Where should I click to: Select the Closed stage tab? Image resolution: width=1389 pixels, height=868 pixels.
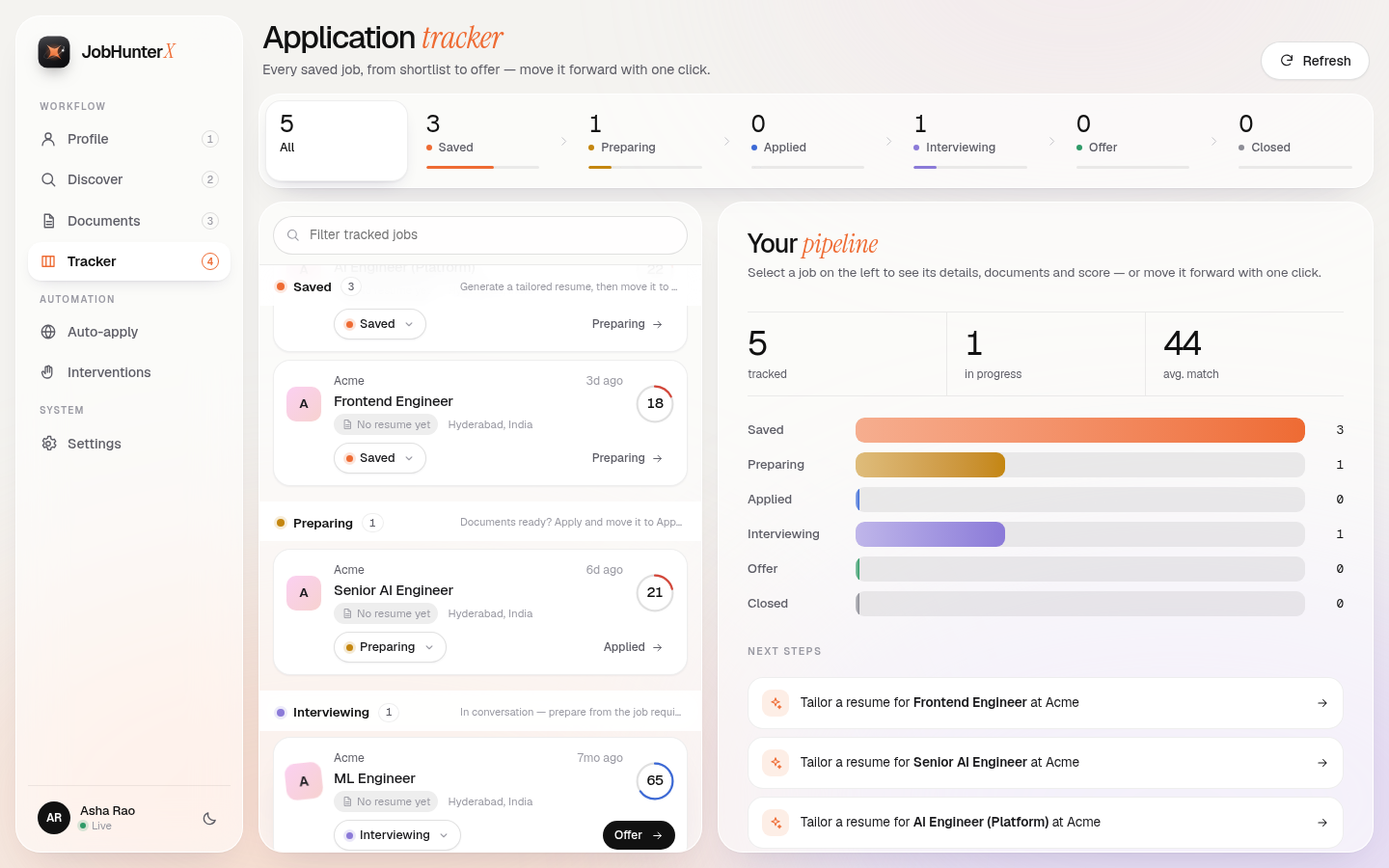1295,141
